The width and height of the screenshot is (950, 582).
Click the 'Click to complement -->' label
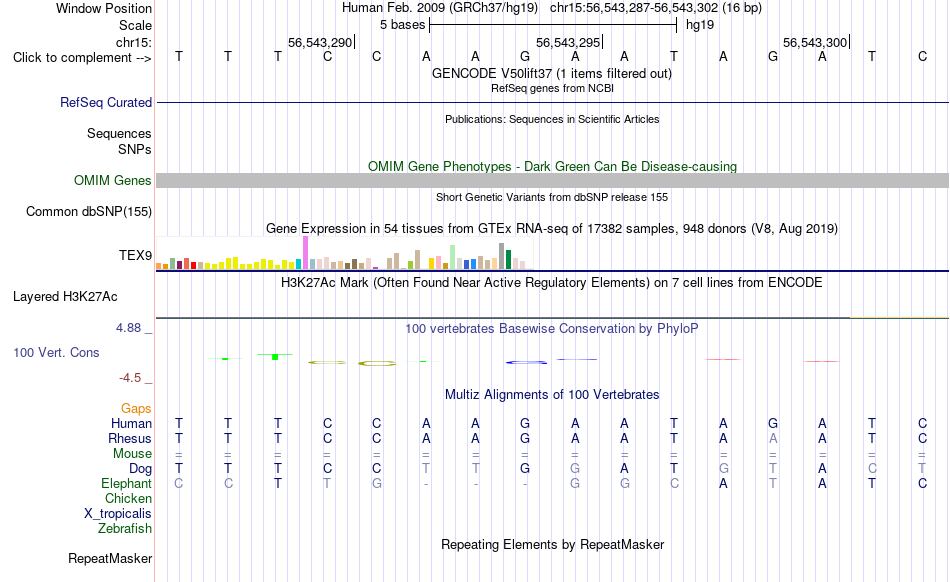82,58
